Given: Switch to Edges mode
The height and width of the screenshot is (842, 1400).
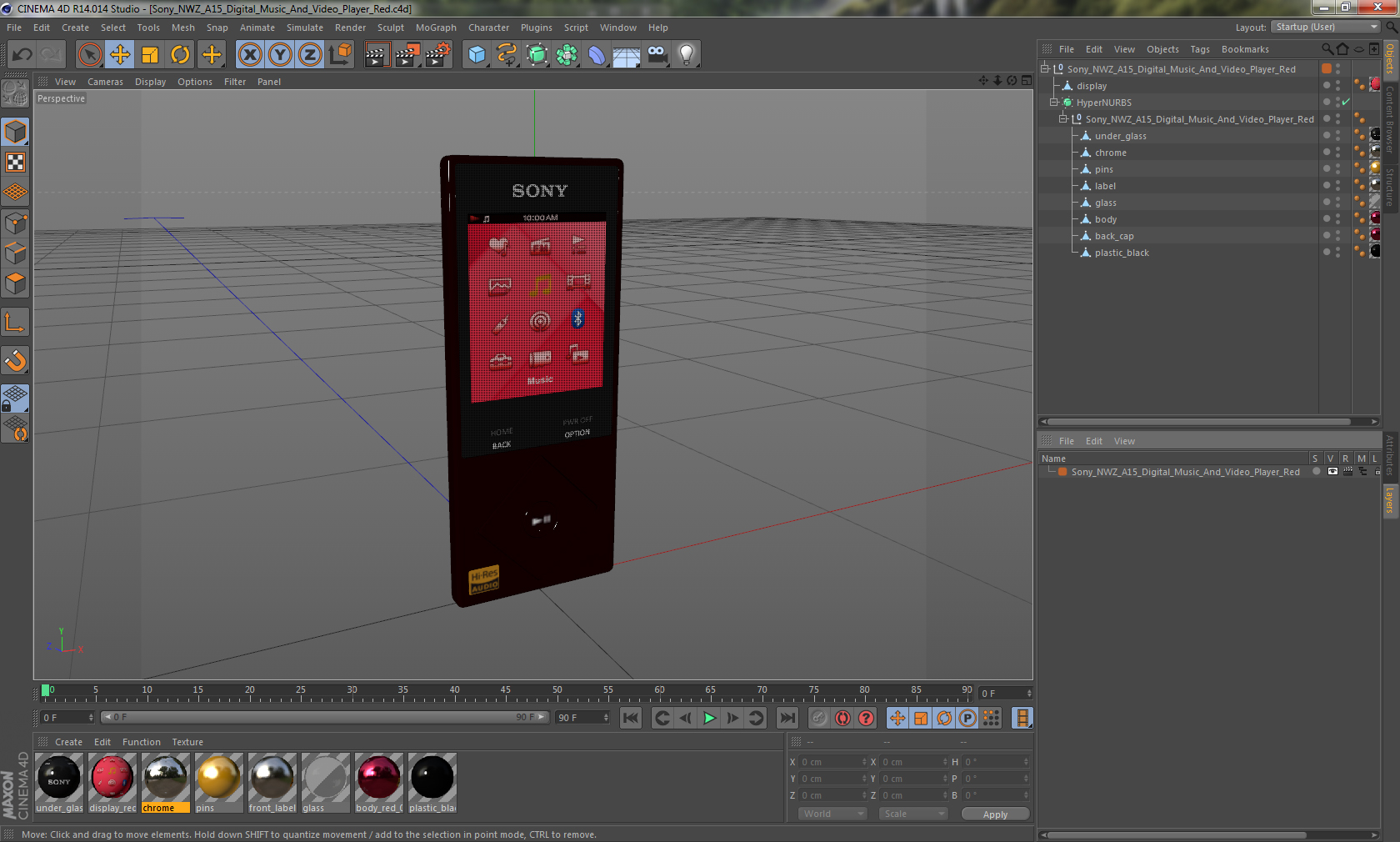Looking at the screenshot, I should (x=15, y=253).
